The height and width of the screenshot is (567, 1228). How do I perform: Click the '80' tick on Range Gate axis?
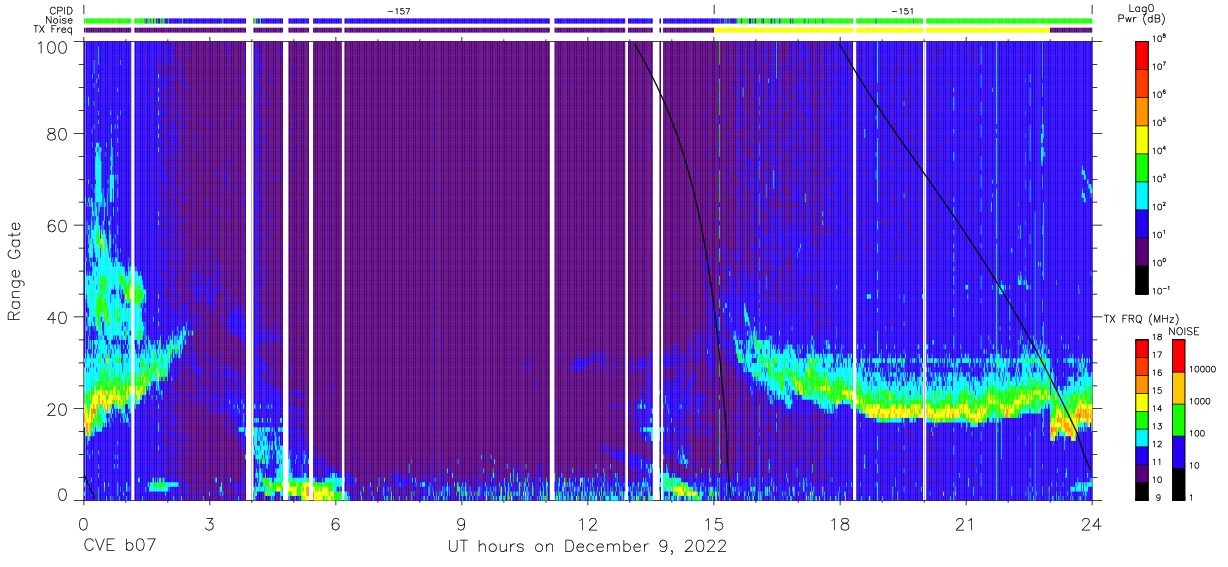coord(58,134)
